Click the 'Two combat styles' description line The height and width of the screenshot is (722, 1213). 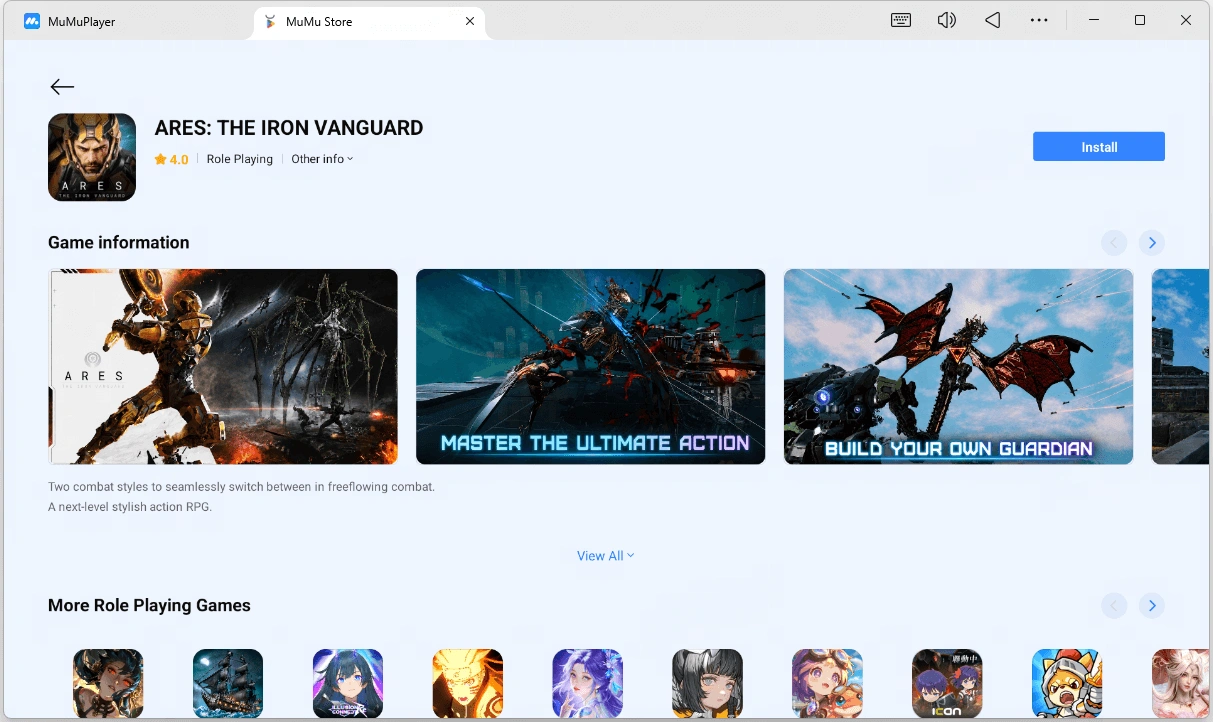click(241, 487)
